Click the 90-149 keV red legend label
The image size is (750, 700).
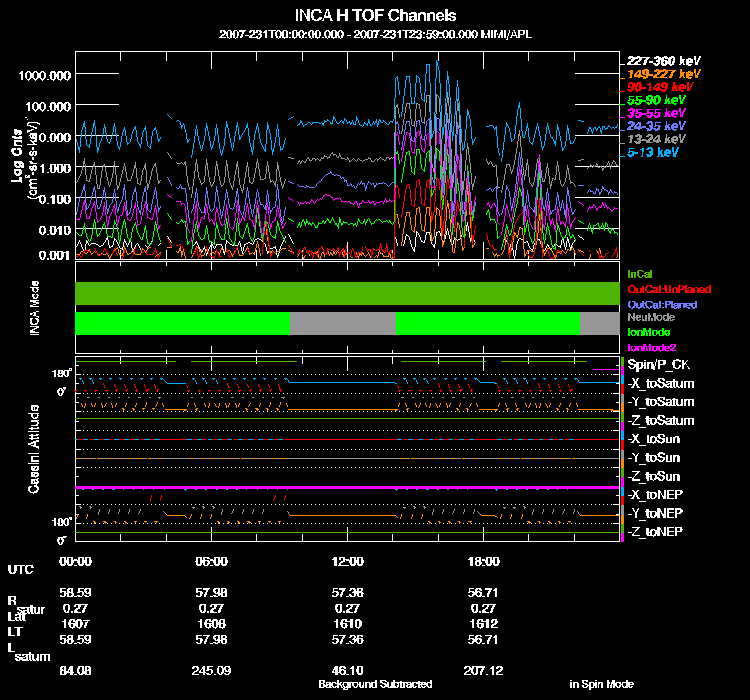[x=660, y=87]
